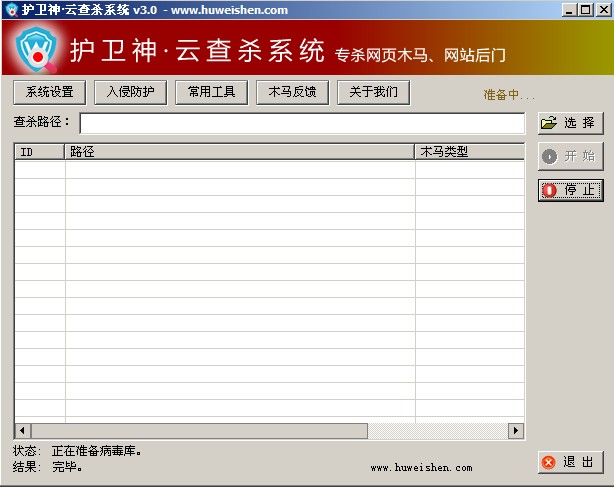Image resolution: width=614 pixels, height=487 pixels.
Task: Open 入侵防护 intrusion protection
Action: coord(131,92)
